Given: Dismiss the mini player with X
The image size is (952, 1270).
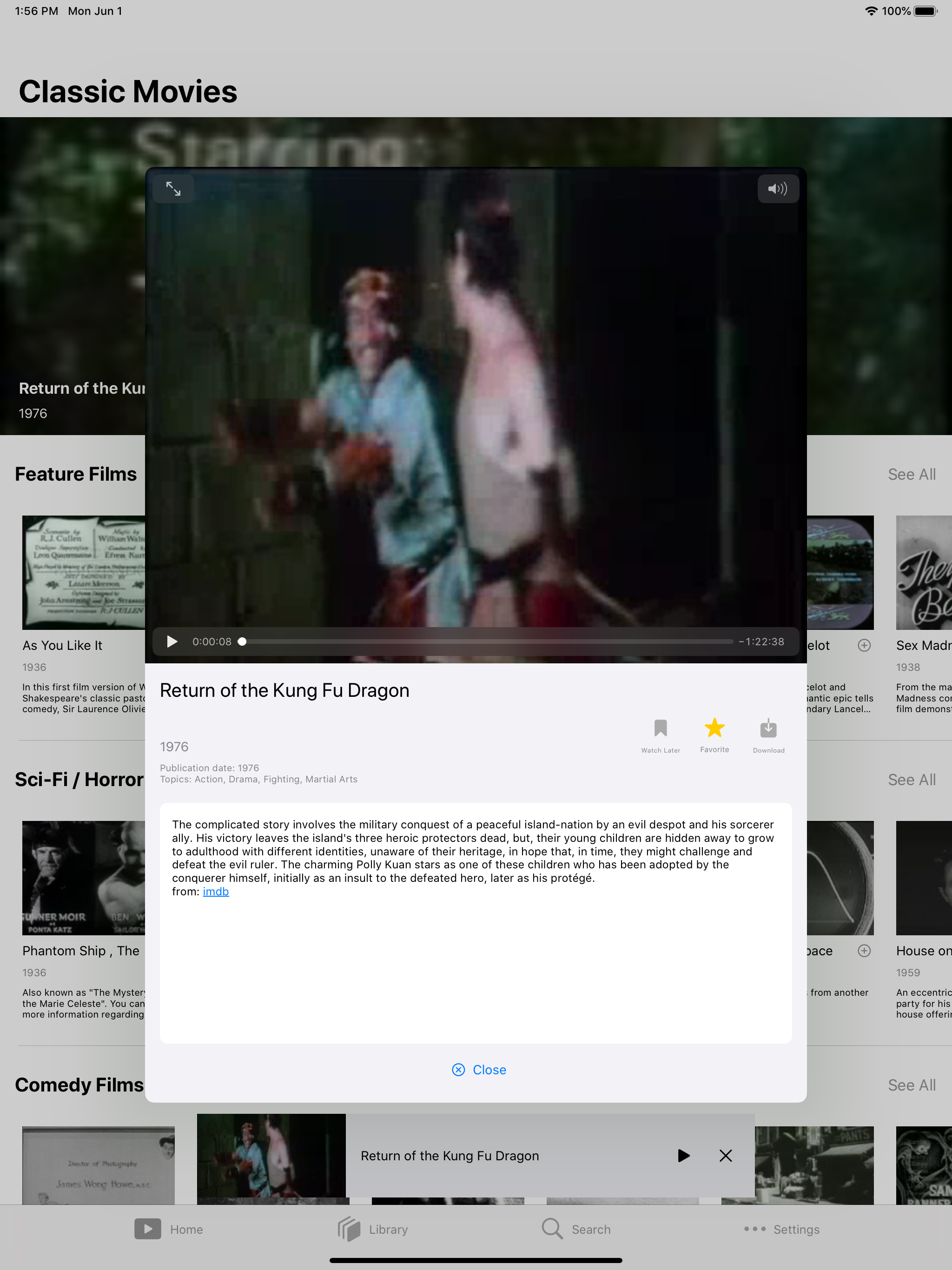Looking at the screenshot, I should click(725, 1156).
